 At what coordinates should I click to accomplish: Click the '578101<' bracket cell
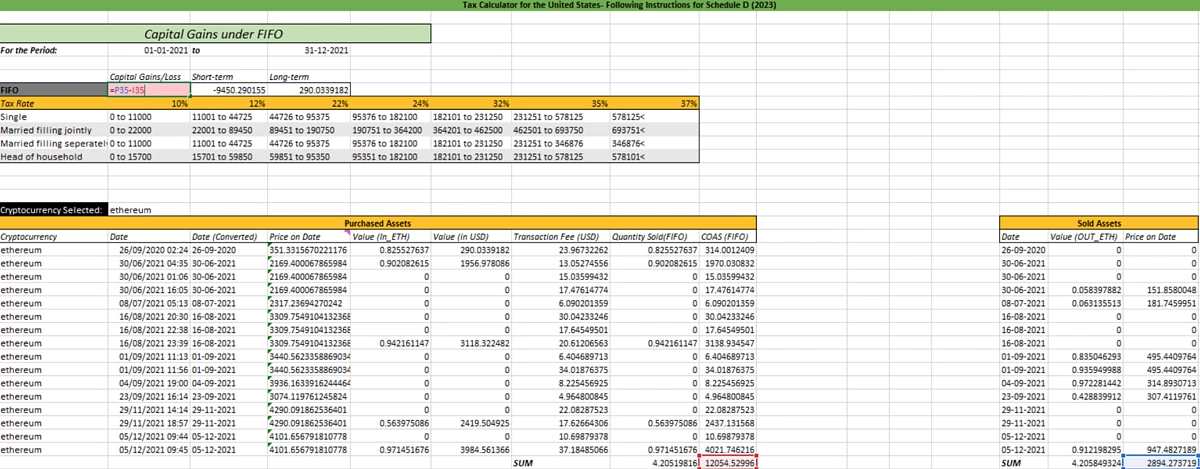(654, 156)
